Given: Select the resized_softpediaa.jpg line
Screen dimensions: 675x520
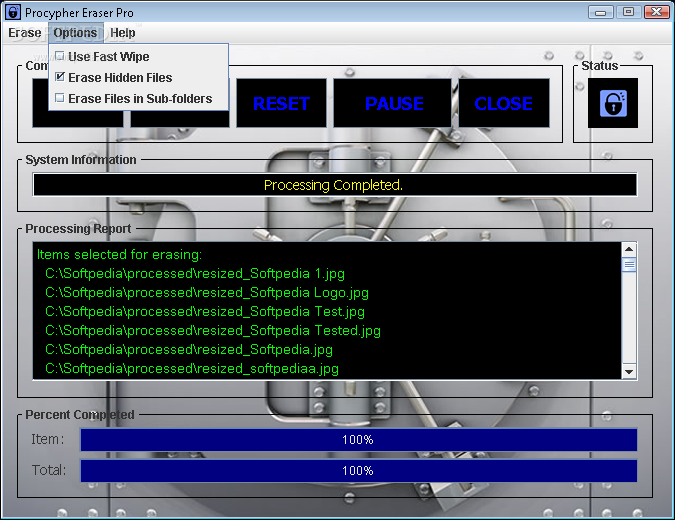Looking at the screenshot, I should click(x=192, y=369).
